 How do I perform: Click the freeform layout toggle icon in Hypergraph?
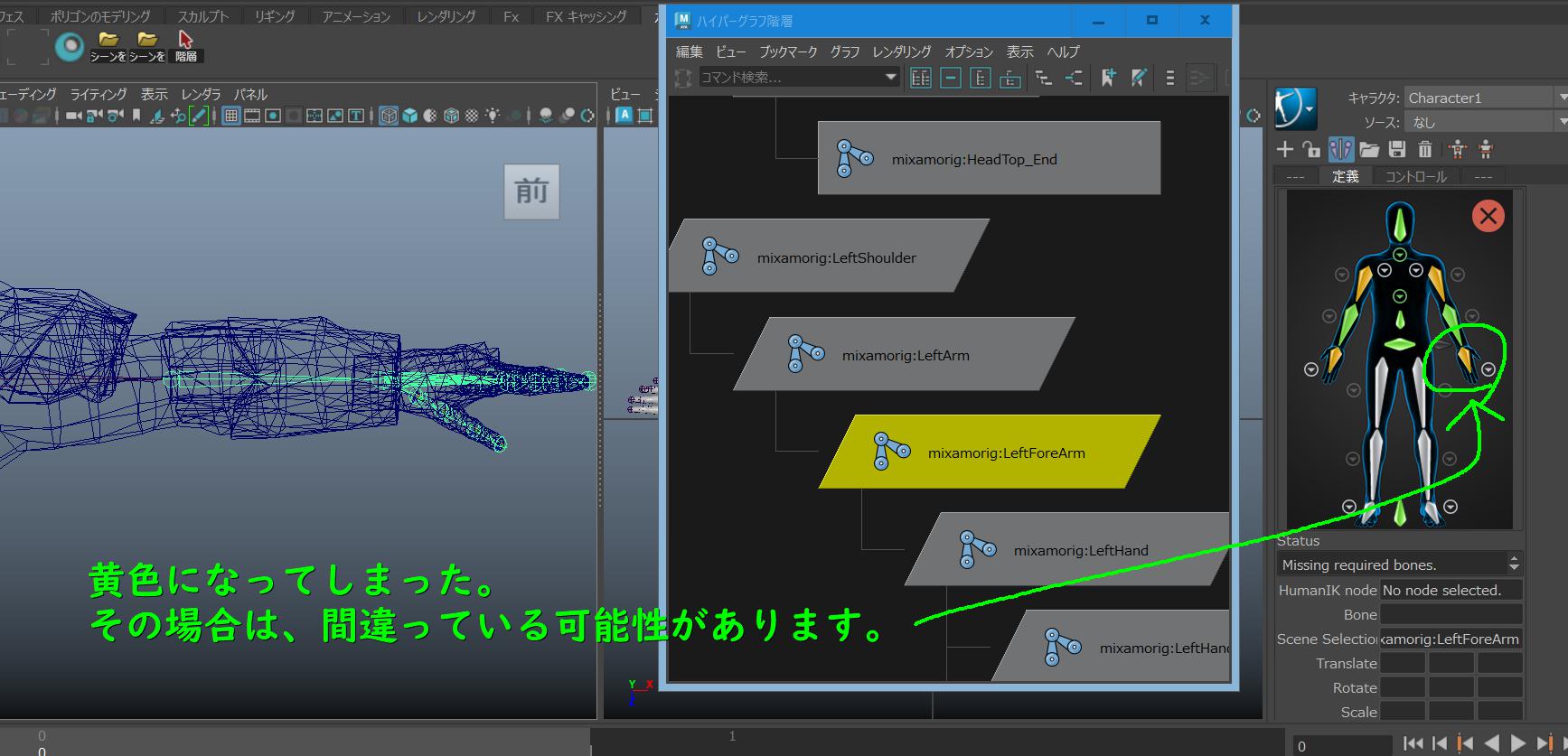[x=1170, y=79]
